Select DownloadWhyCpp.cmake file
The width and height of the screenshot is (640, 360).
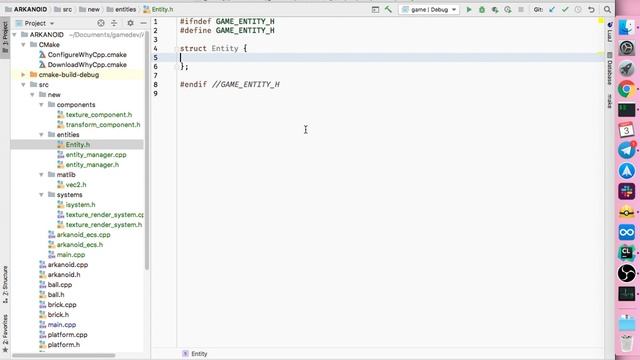click(87, 64)
